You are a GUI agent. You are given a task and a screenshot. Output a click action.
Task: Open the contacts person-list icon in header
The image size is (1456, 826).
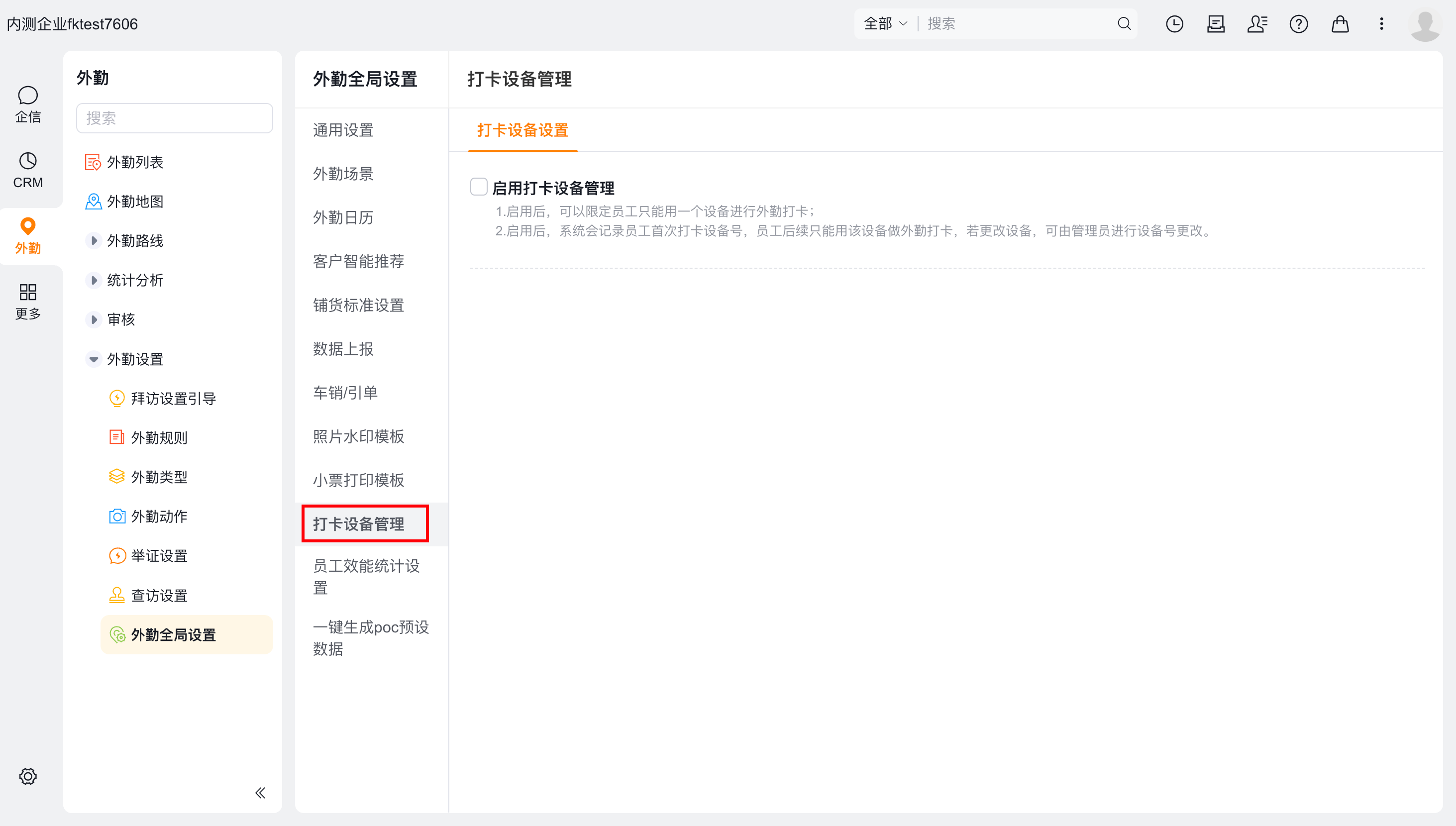[1257, 24]
